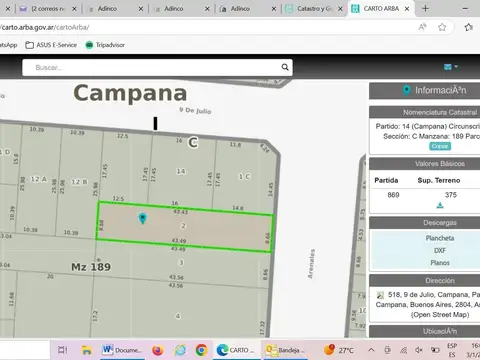480x360 pixels.
Task: Open the ASUS E-Service bookmark folder
Action: (x=51, y=45)
